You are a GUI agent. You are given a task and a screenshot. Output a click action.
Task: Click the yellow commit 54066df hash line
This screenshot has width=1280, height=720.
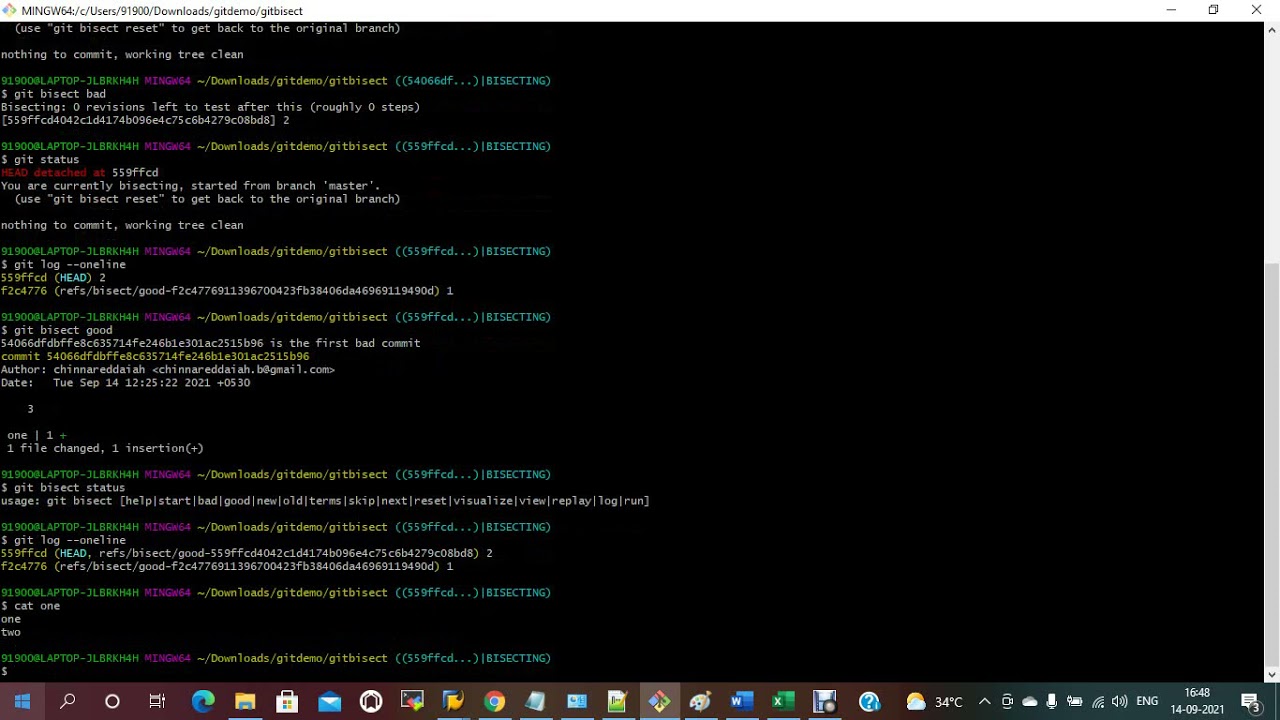tap(155, 356)
